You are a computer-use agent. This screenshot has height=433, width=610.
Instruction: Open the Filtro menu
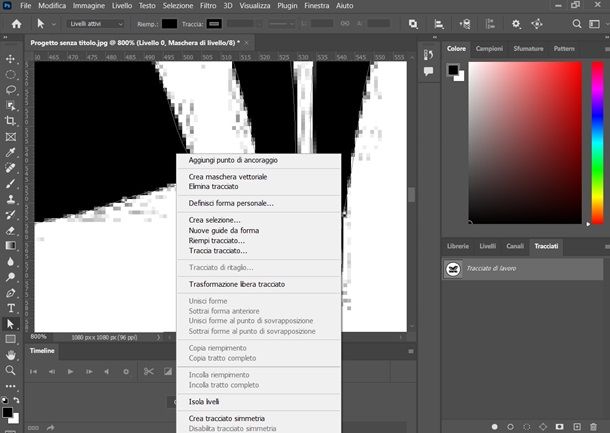(x=208, y=6)
